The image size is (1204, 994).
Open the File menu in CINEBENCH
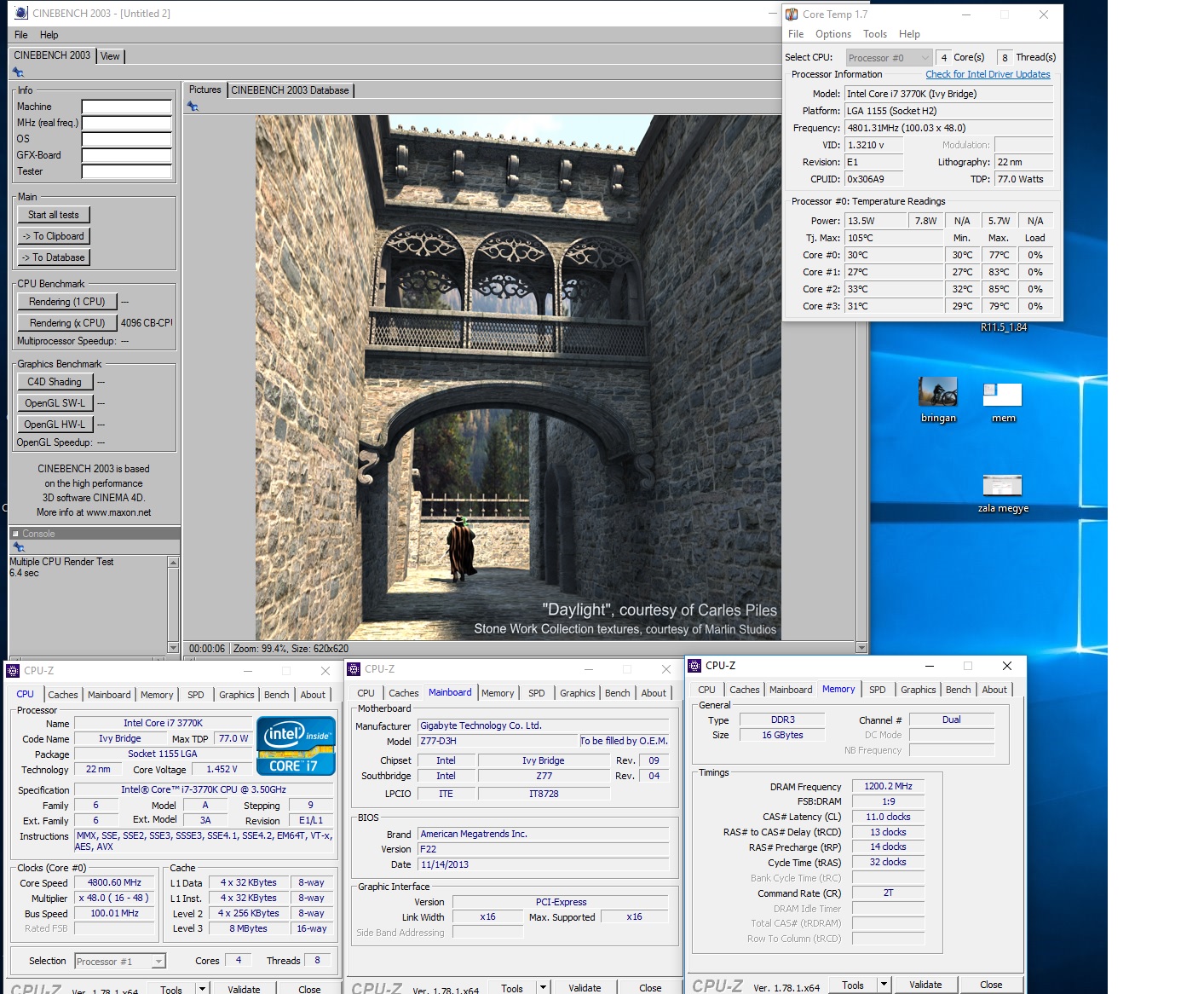[x=21, y=35]
